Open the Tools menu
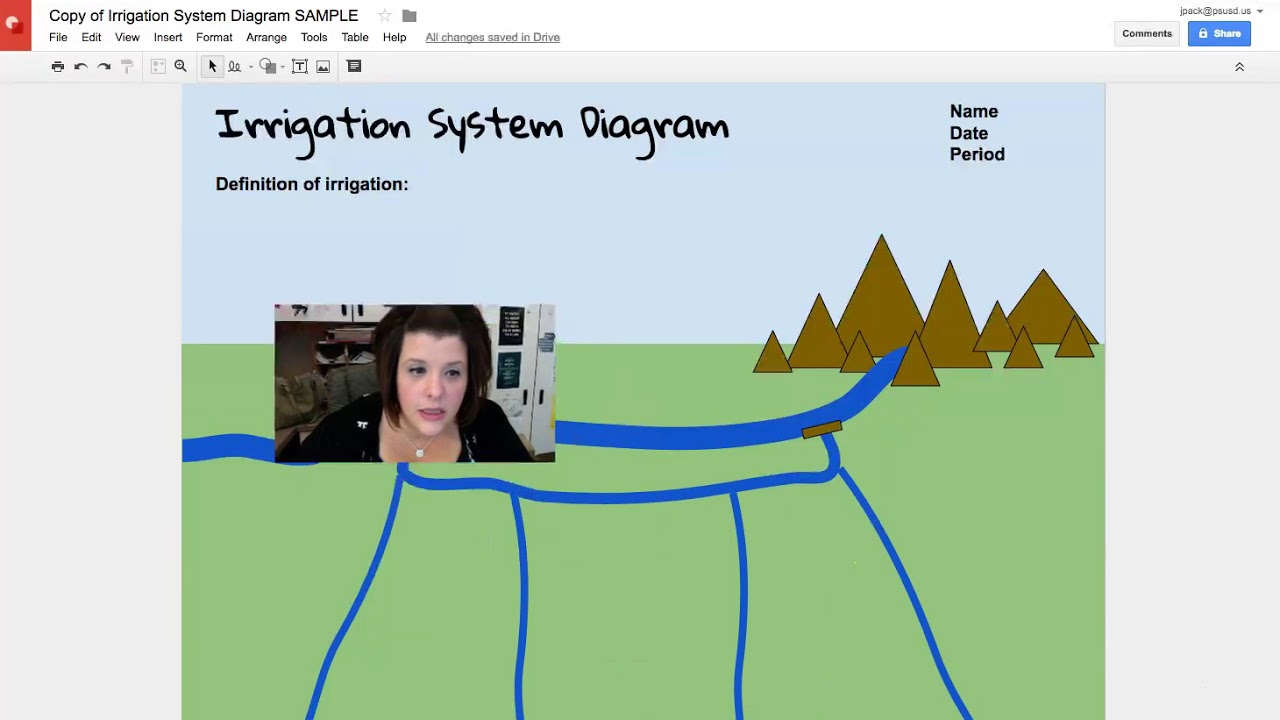The width and height of the screenshot is (1280, 720). point(314,37)
